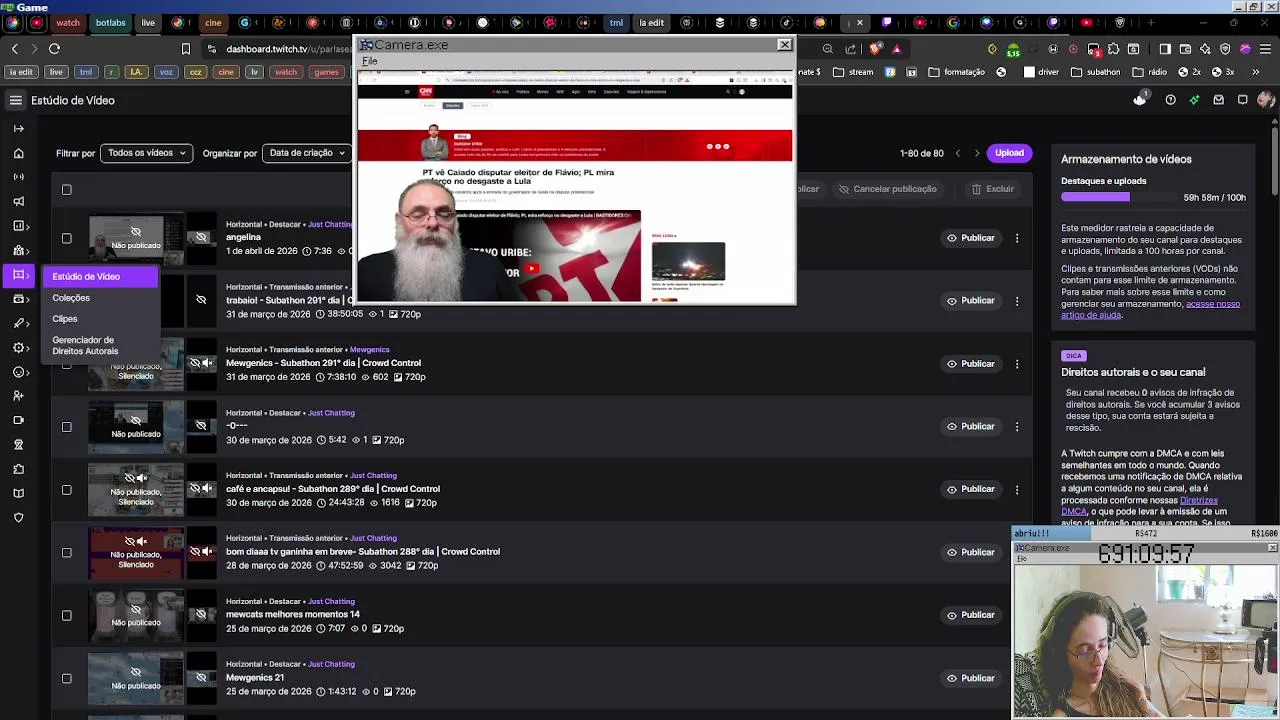Select the café e ancapsu video checkbox

pos(67,490)
